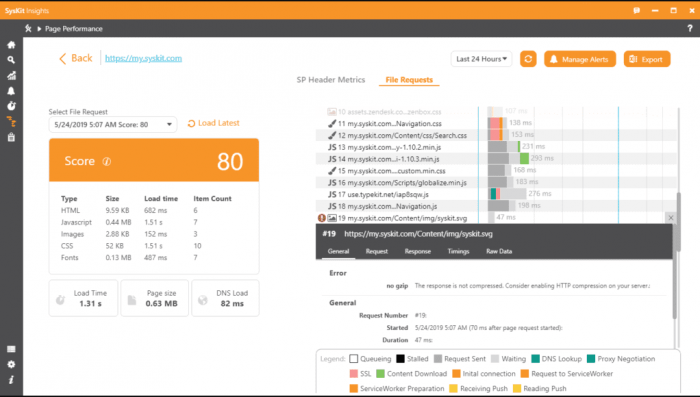
Task: Open the Raw Data tab
Action: [499, 251]
